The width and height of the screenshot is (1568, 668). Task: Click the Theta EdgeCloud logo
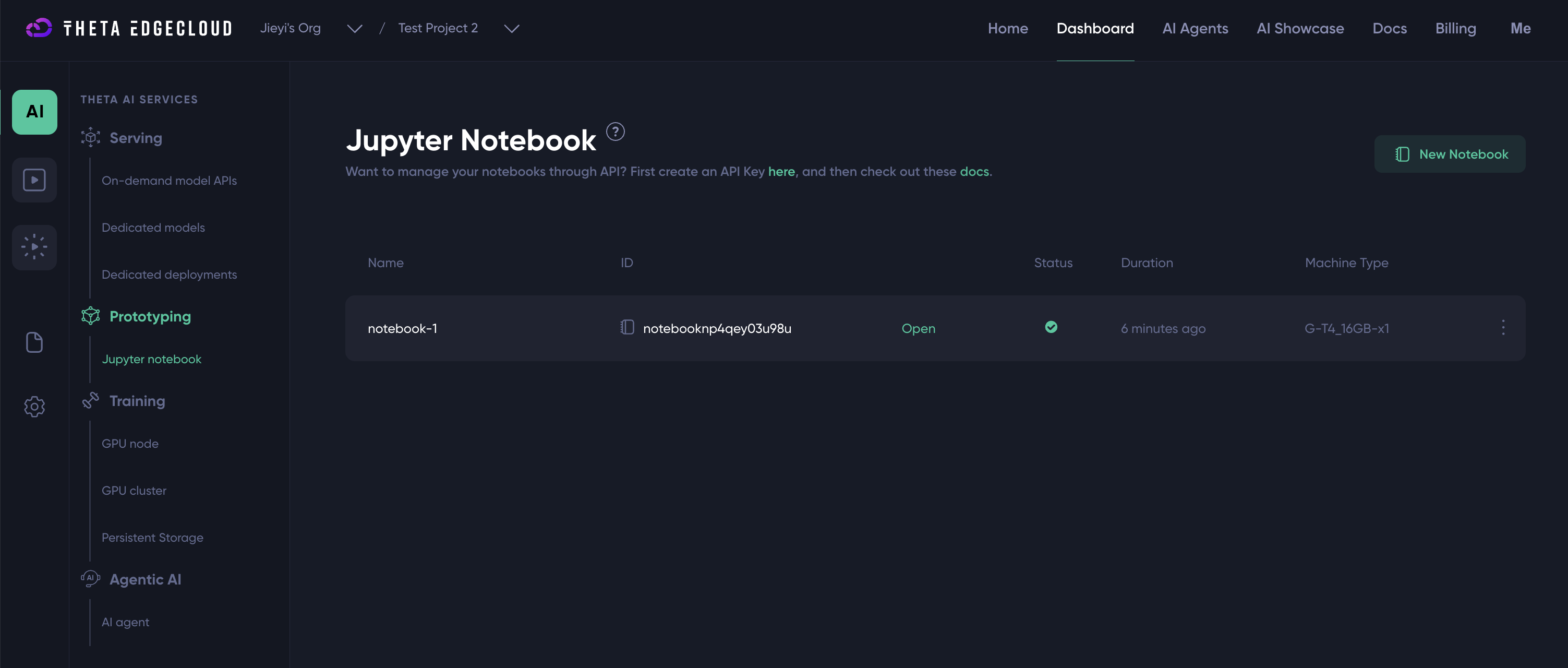[x=129, y=28]
